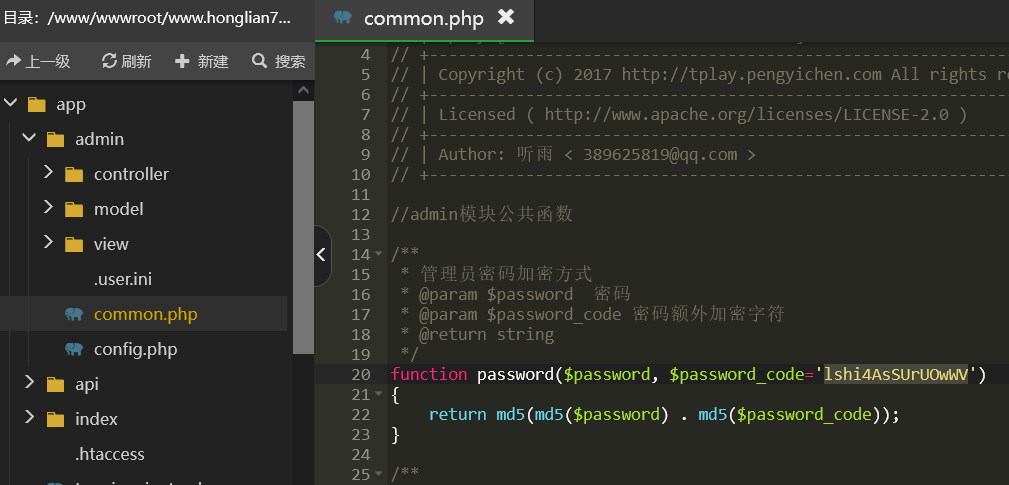Click the app folder icon

point(37,104)
